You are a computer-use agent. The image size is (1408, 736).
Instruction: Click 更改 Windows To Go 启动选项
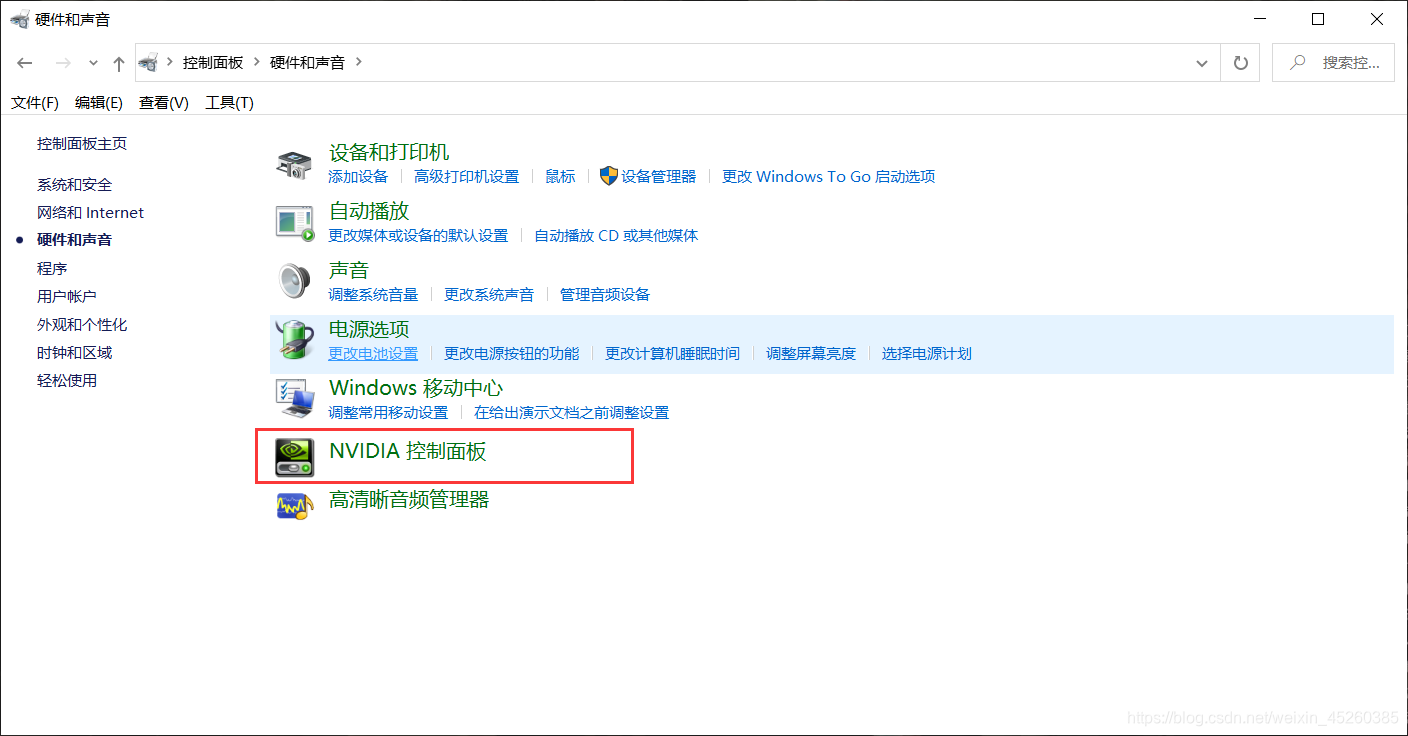coord(829,177)
